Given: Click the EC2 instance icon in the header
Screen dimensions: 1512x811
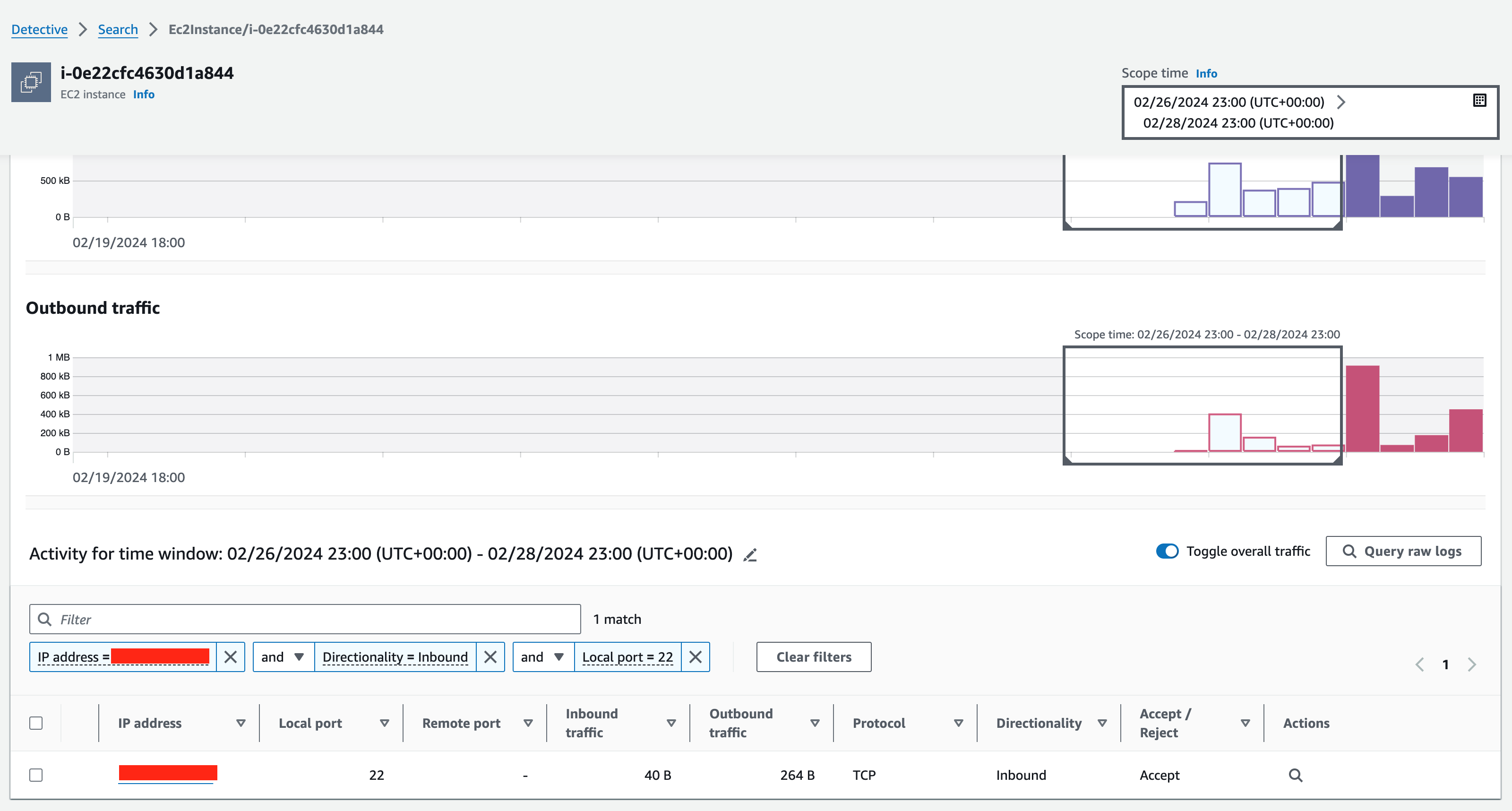Looking at the screenshot, I should click(31, 82).
